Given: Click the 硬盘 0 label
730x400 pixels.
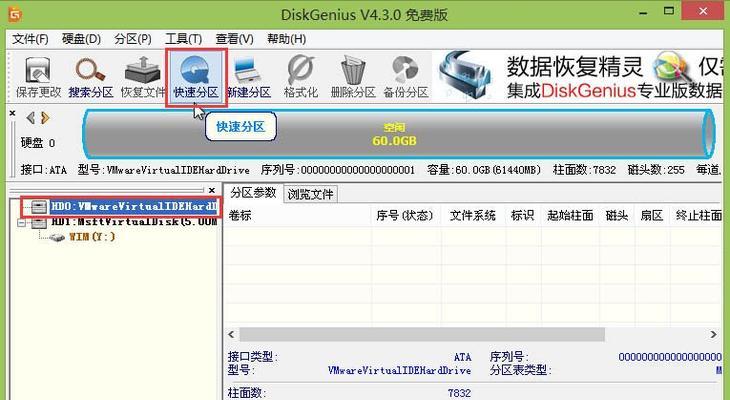Looking at the screenshot, I should point(38,142).
